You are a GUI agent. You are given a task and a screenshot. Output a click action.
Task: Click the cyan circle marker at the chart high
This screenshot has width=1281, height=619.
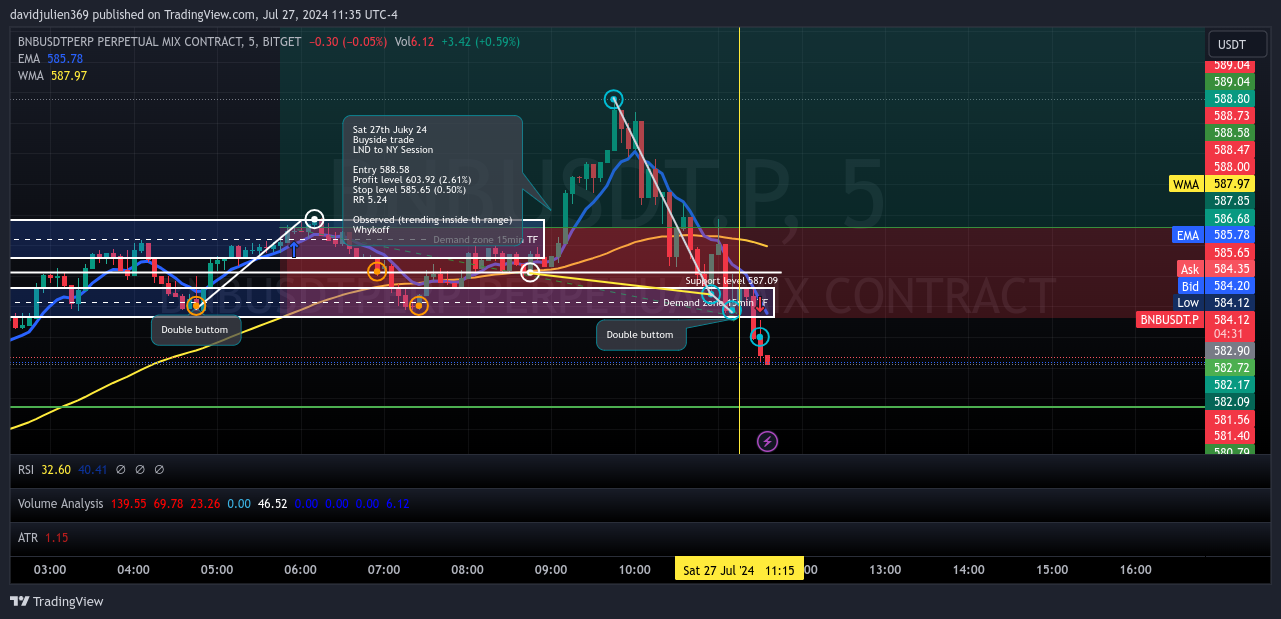pyautogui.click(x=614, y=99)
